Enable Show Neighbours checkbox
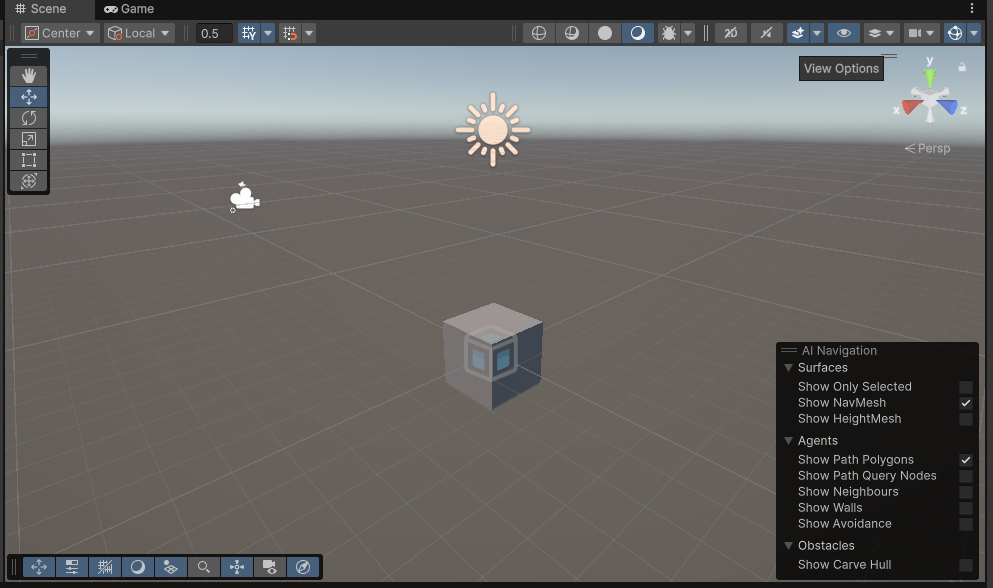The image size is (993, 588). (x=966, y=492)
